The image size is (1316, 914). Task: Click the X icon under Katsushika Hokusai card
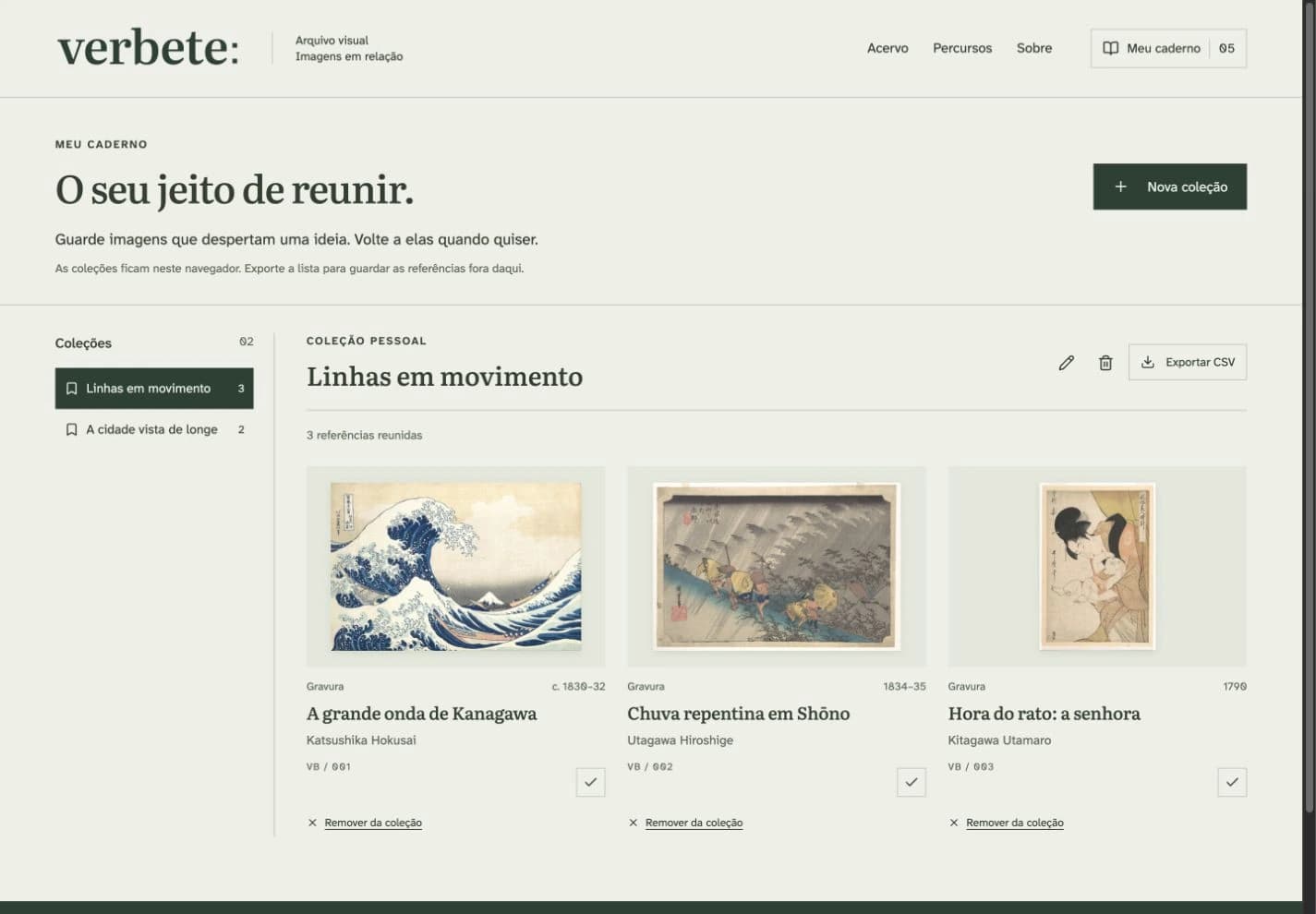coord(312,823)
